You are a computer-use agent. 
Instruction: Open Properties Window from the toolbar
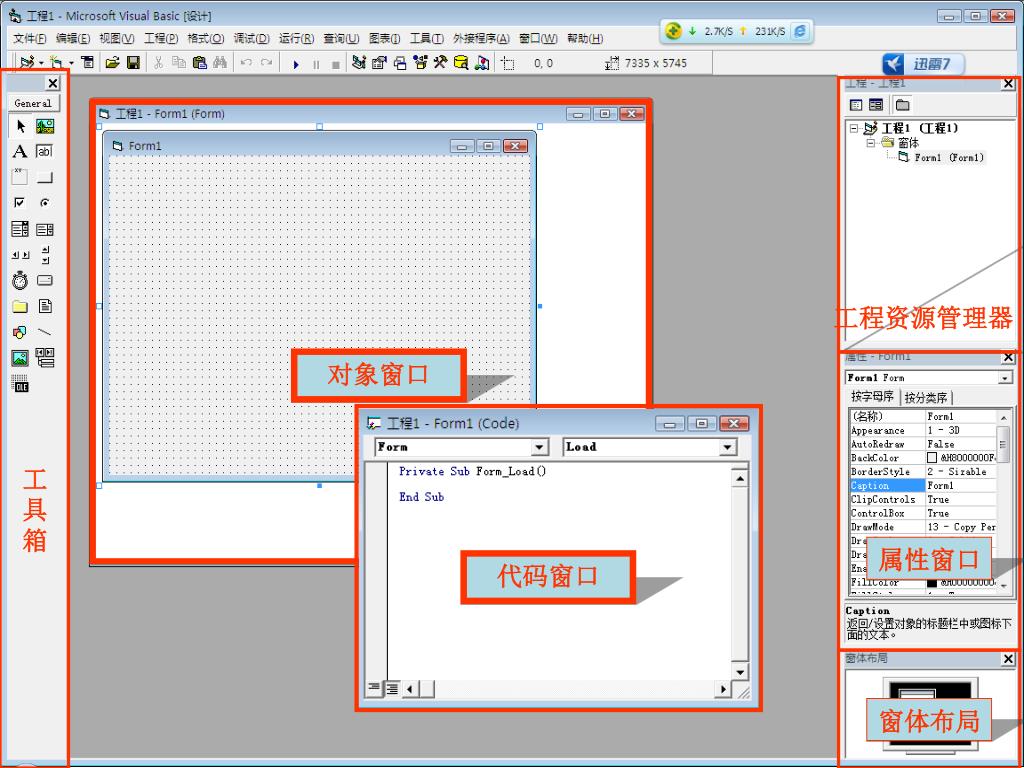tap(379, 63)
